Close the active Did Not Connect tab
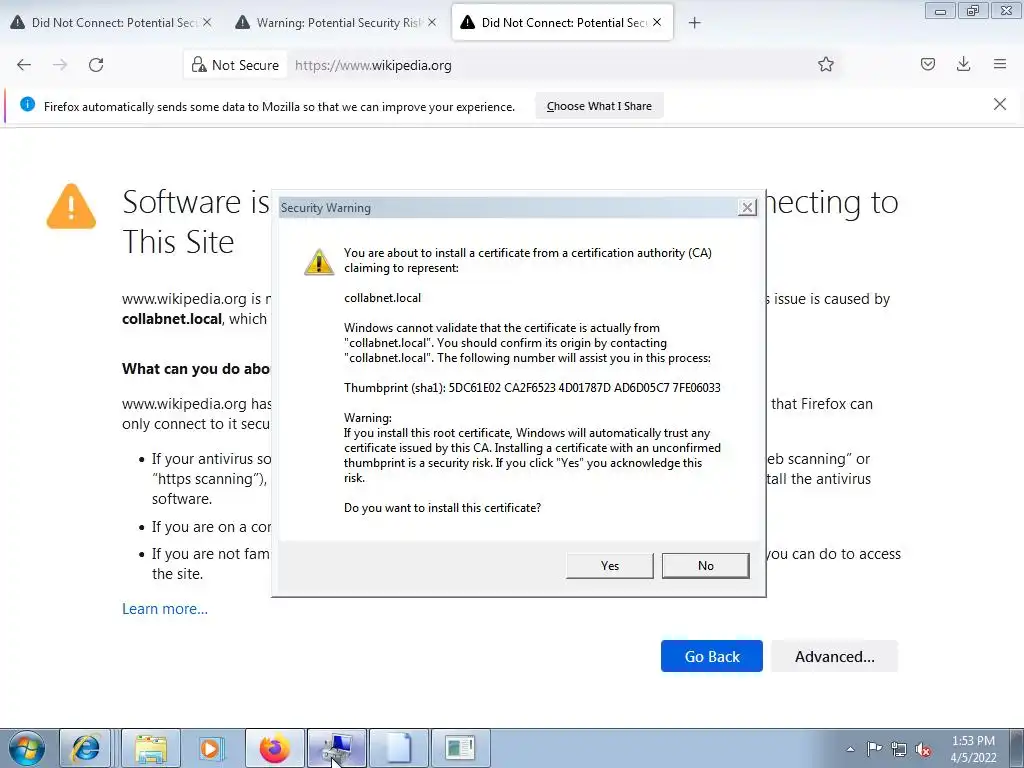This screenshot has height=768, width=1024. pos(657,22)
